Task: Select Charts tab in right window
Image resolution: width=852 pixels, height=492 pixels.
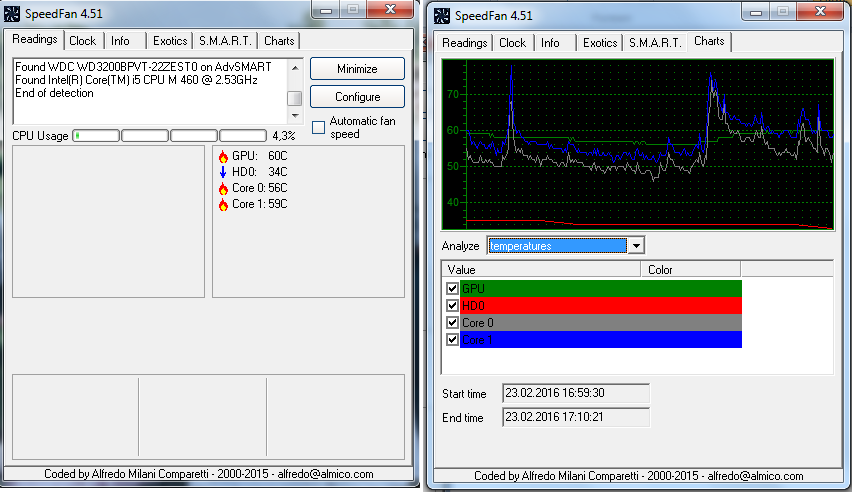Action: click(709, 41)
